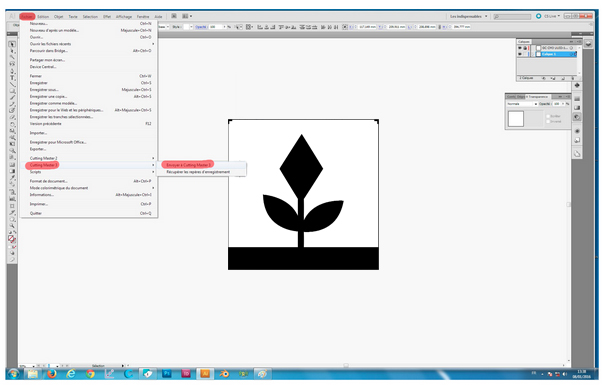Click the delete layer trash icon
607x389 pixels.
pyautogui.click(x=573, y=78)
